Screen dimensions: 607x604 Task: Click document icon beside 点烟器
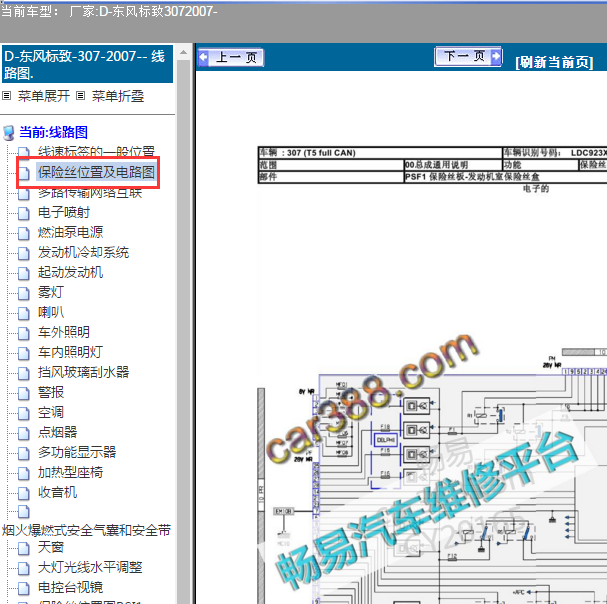tap(24, 433)
